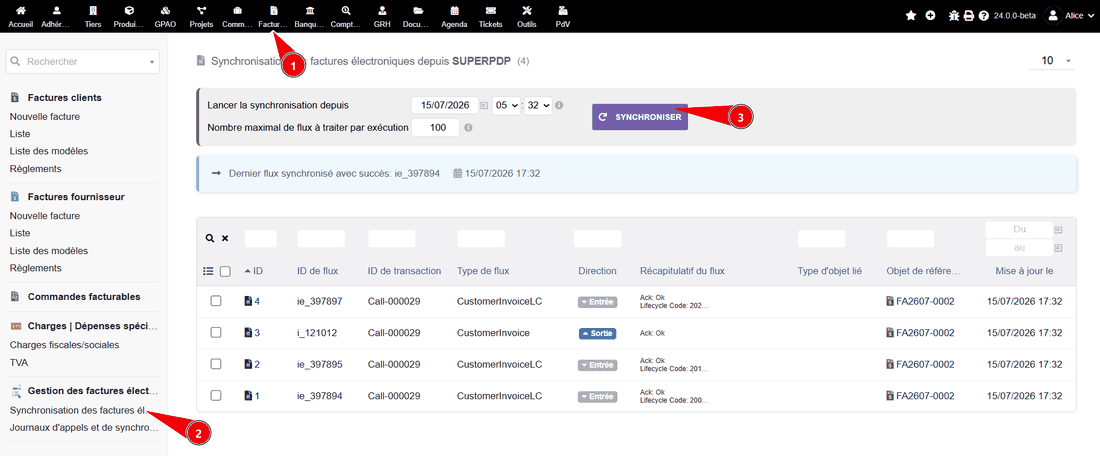
Task: Go to the GRH module
Action: (x=382, y=17)
